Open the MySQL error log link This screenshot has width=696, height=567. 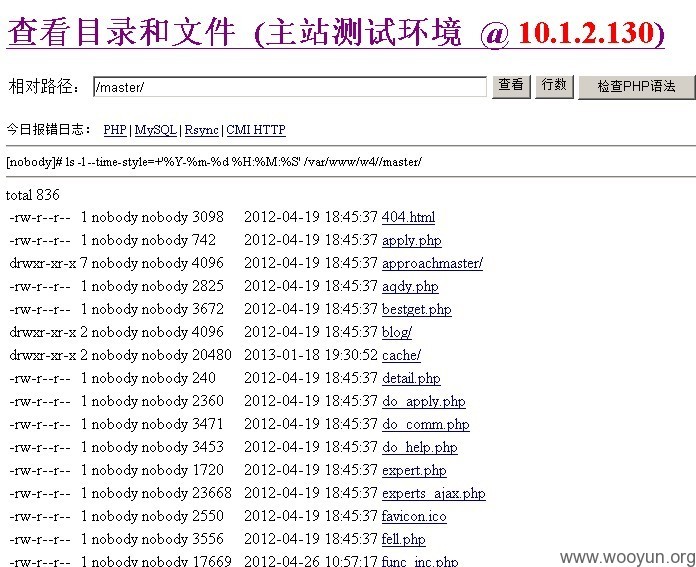pos(156,130)
